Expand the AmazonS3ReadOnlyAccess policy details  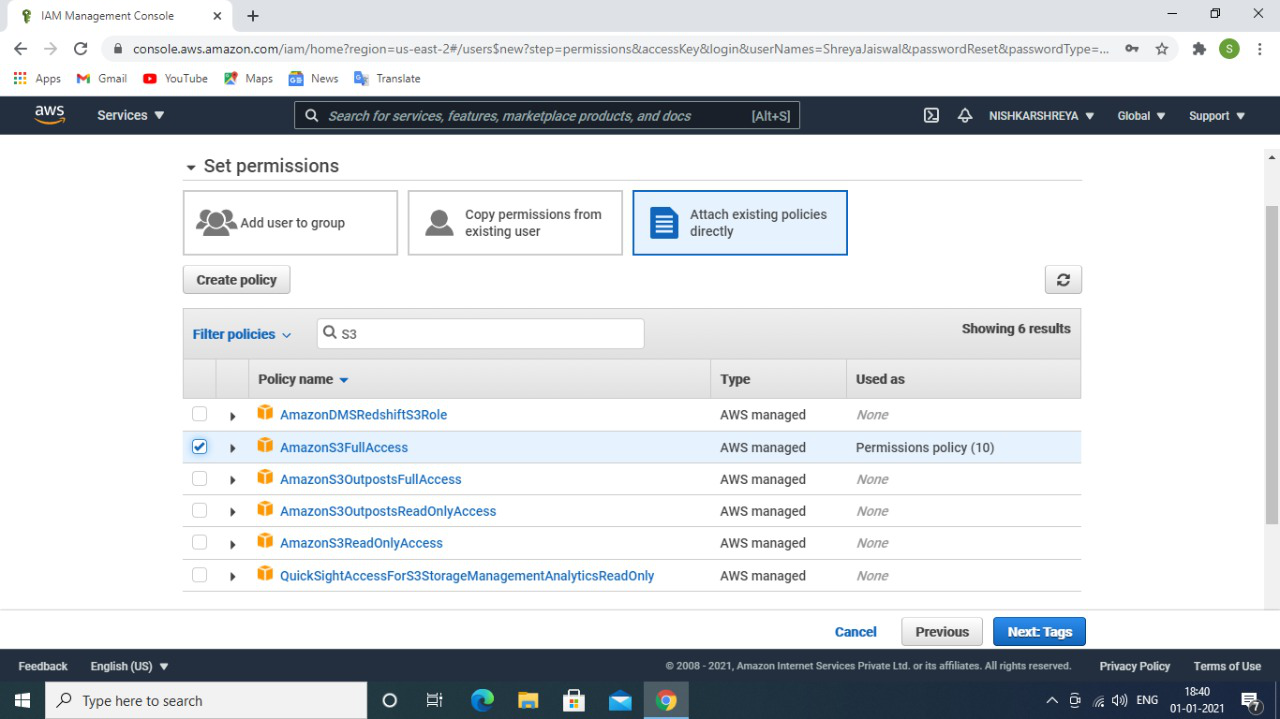click(x=233, y=544)
